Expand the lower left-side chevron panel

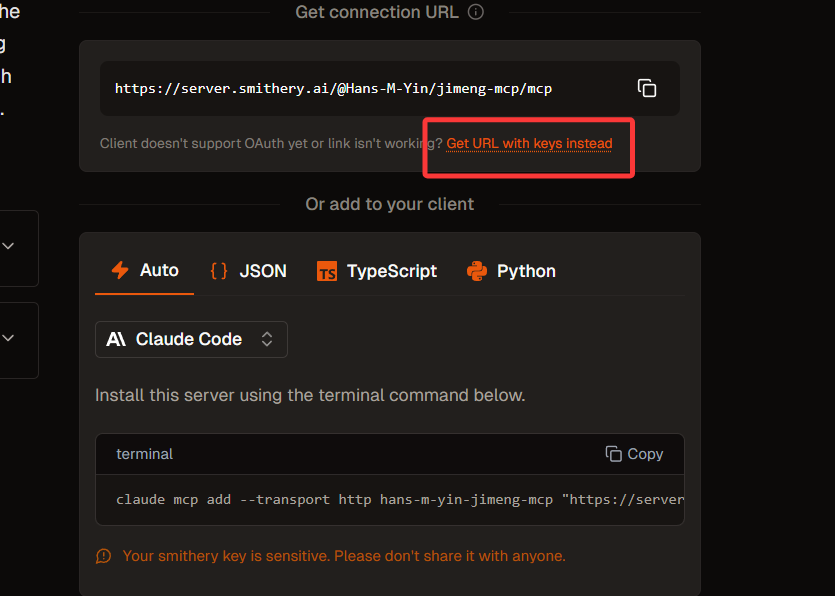tap(8, 338)
